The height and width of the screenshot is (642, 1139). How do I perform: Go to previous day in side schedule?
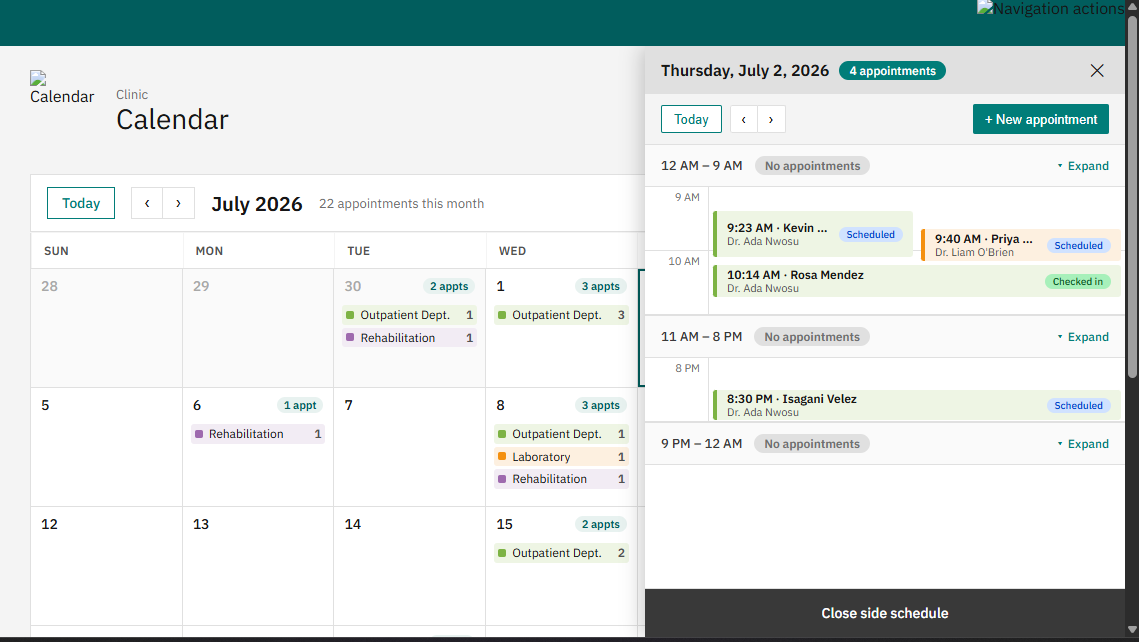pyautogui.click(x=744, y=119)
